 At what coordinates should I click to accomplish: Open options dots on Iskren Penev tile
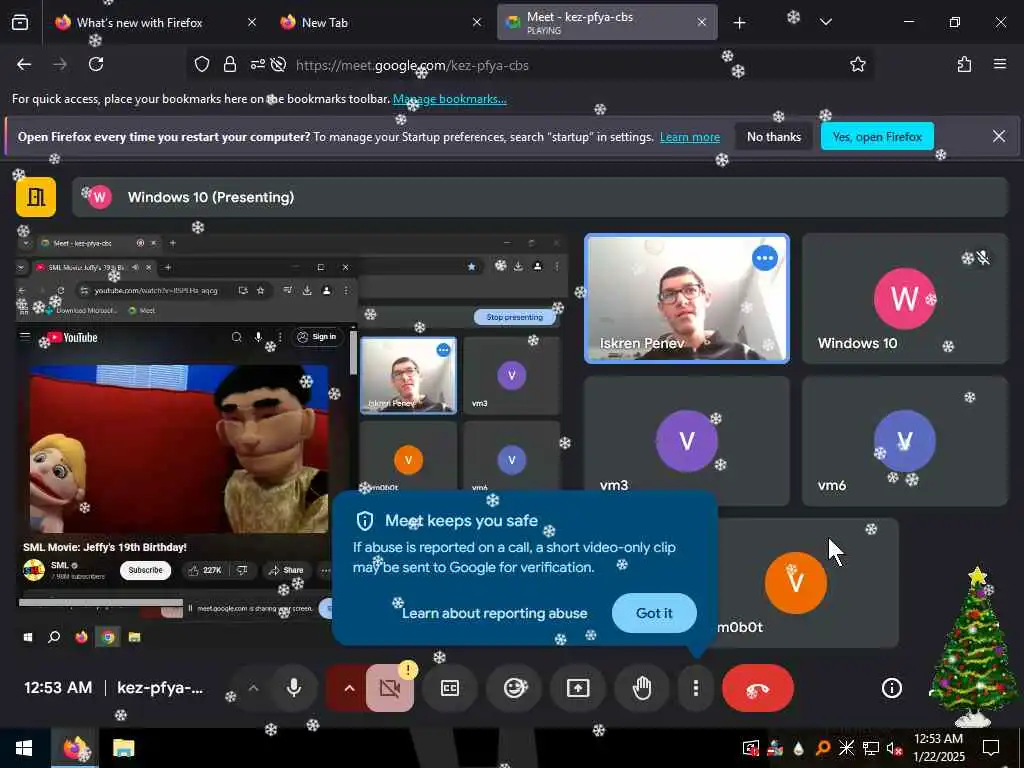(765, 258)
